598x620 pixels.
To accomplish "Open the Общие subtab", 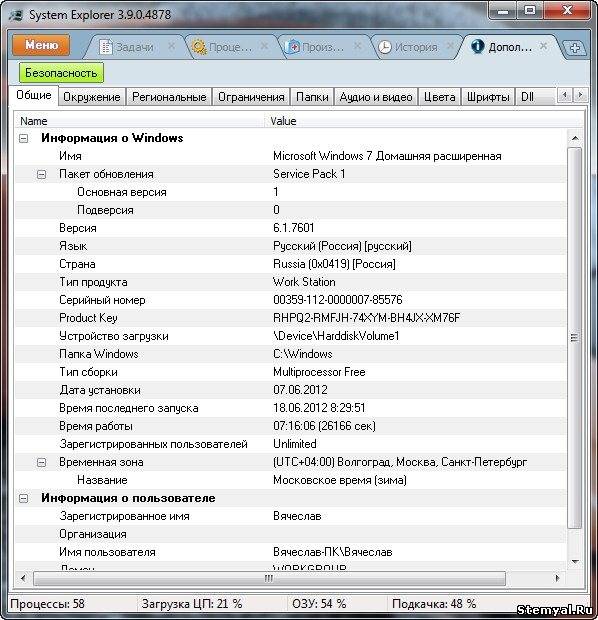I will coord(34,95).
